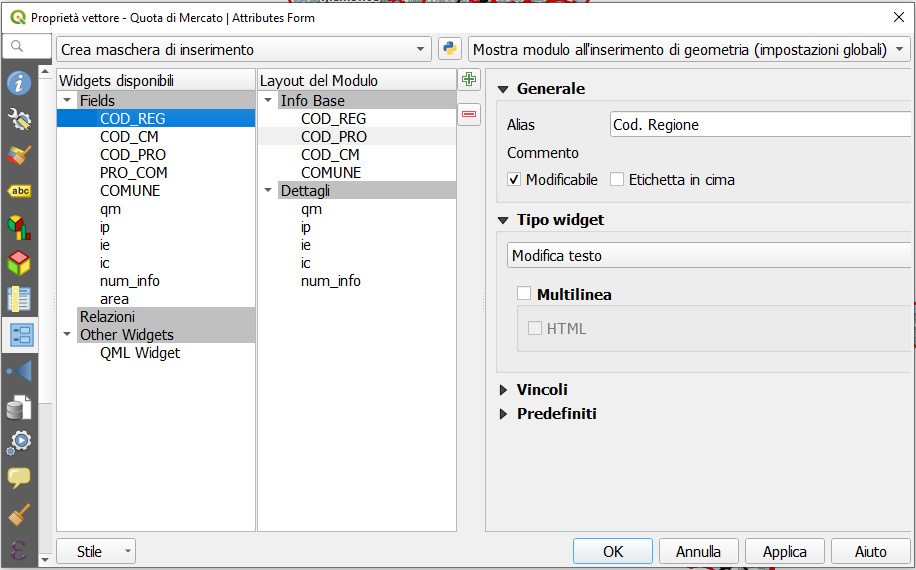The image size is (916, 570).
Task: Open the Joins arrow icon
Action: click(x=19, y=371)
